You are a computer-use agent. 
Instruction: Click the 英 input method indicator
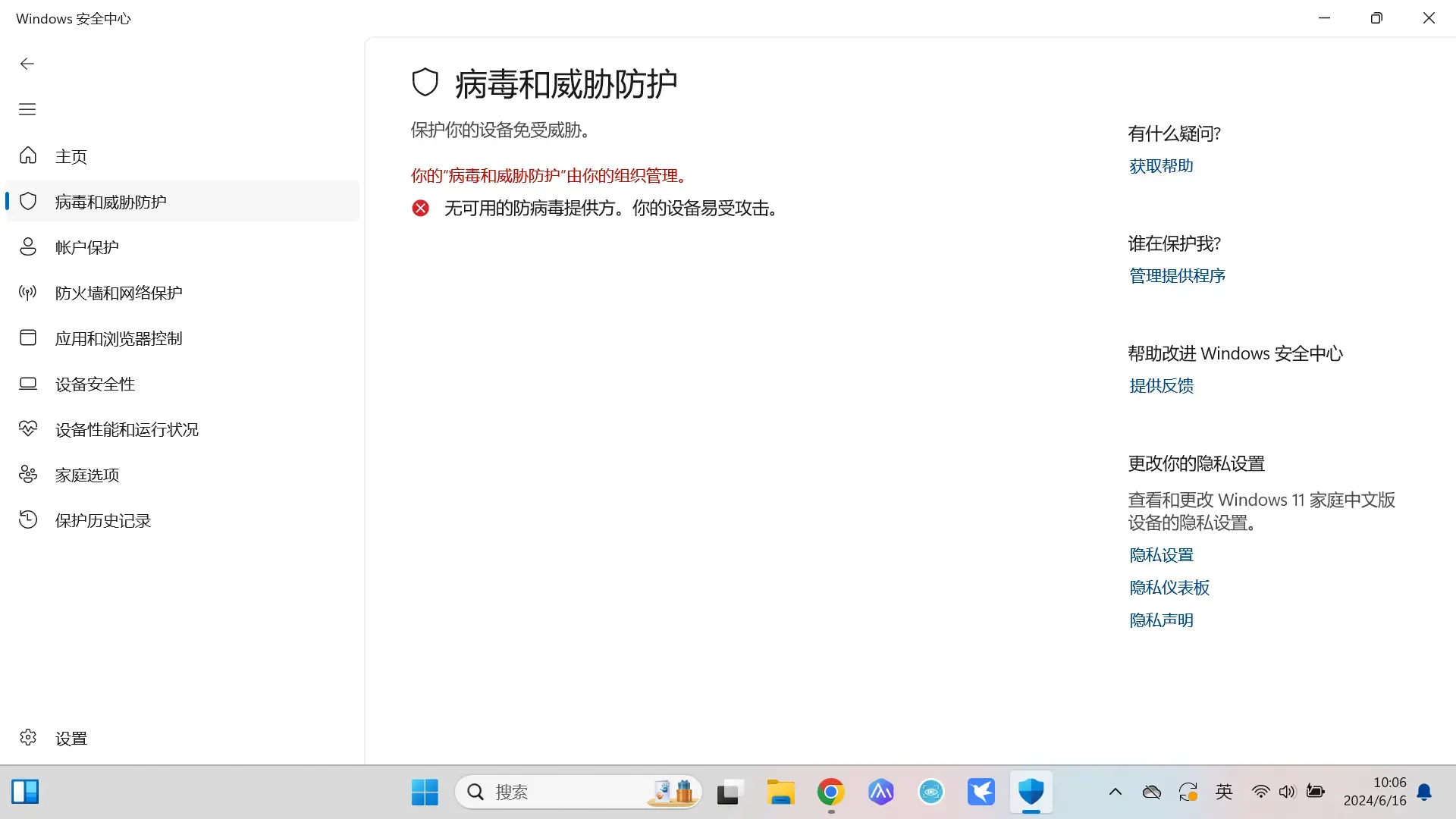(1224, 792)
